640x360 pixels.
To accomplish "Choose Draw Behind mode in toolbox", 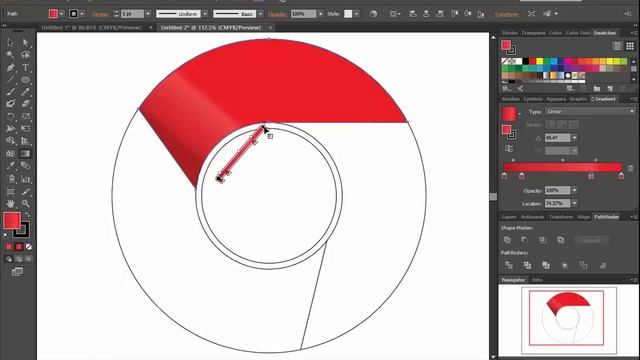I will pyautogui.click(x=19, y=259).
